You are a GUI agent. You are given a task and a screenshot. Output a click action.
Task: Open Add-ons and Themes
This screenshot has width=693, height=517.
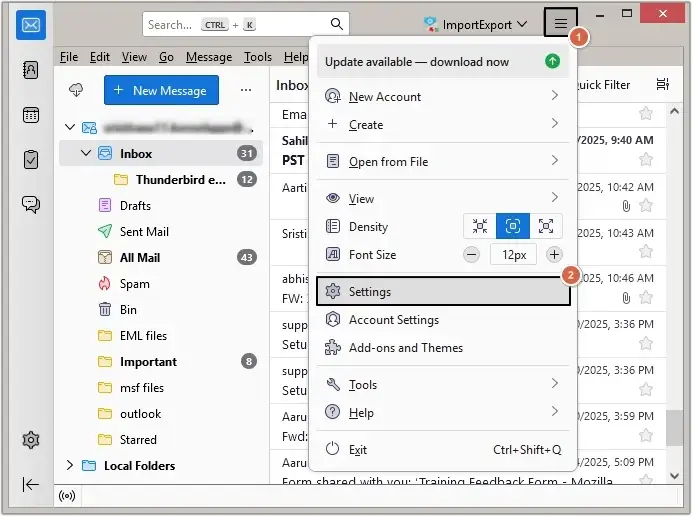coord(443,348)
